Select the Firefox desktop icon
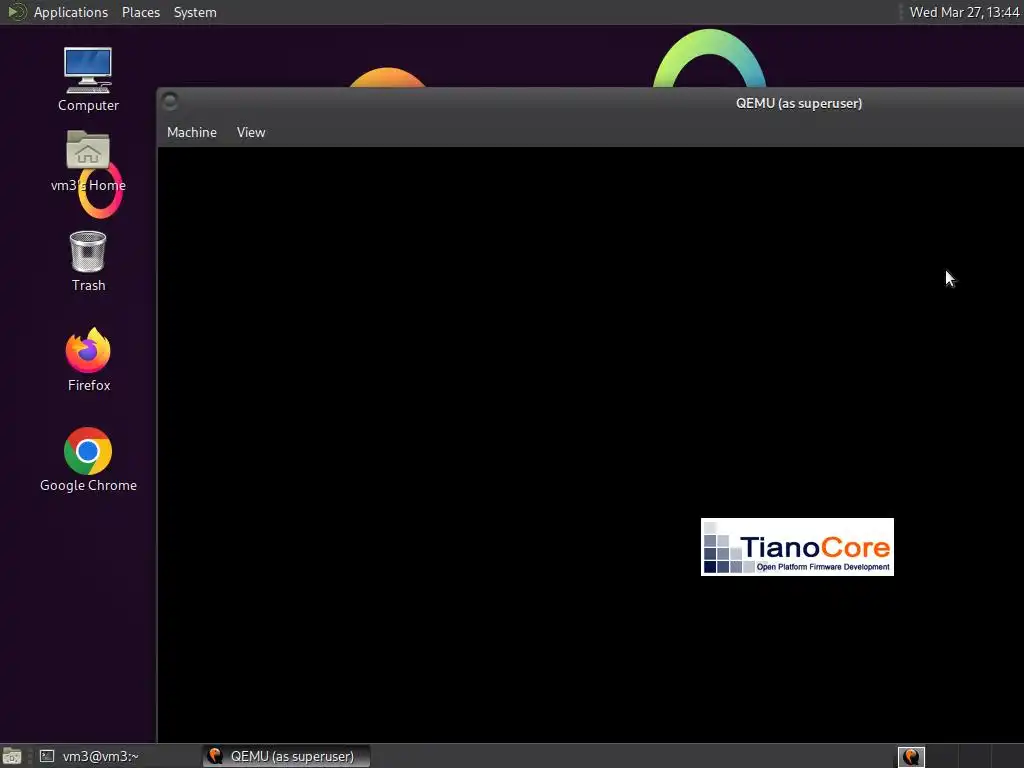Viewport: 1024px width, 768px height. pos(88,360)
